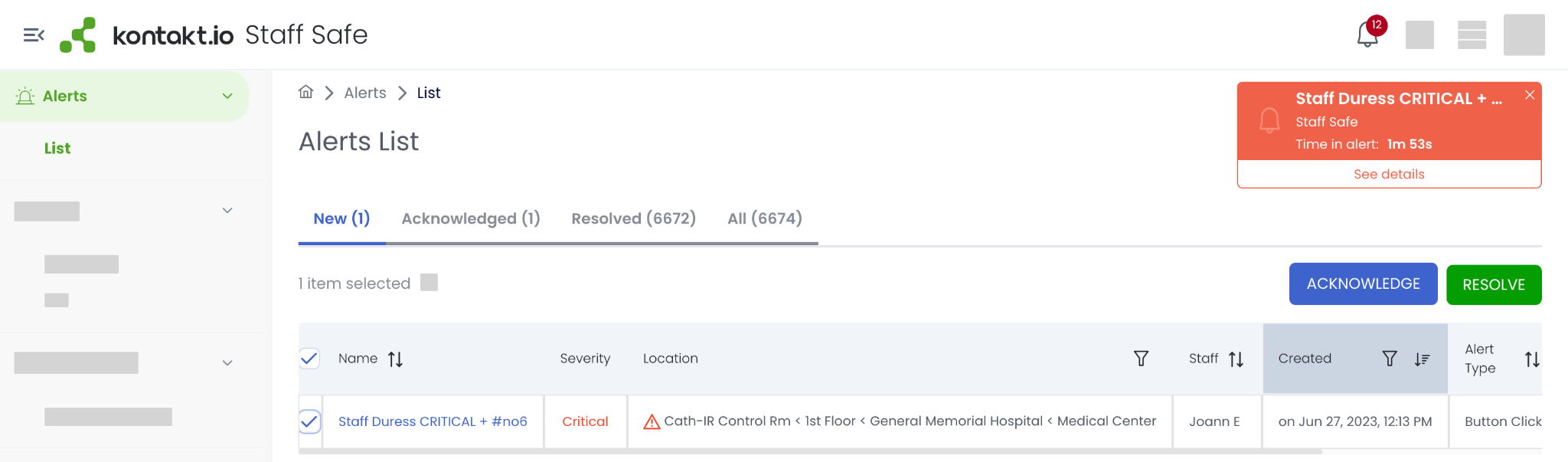The image size is (1568, 462).
Task: Collapse the Alerts sidebar section
Action: [x=227, y=97]
